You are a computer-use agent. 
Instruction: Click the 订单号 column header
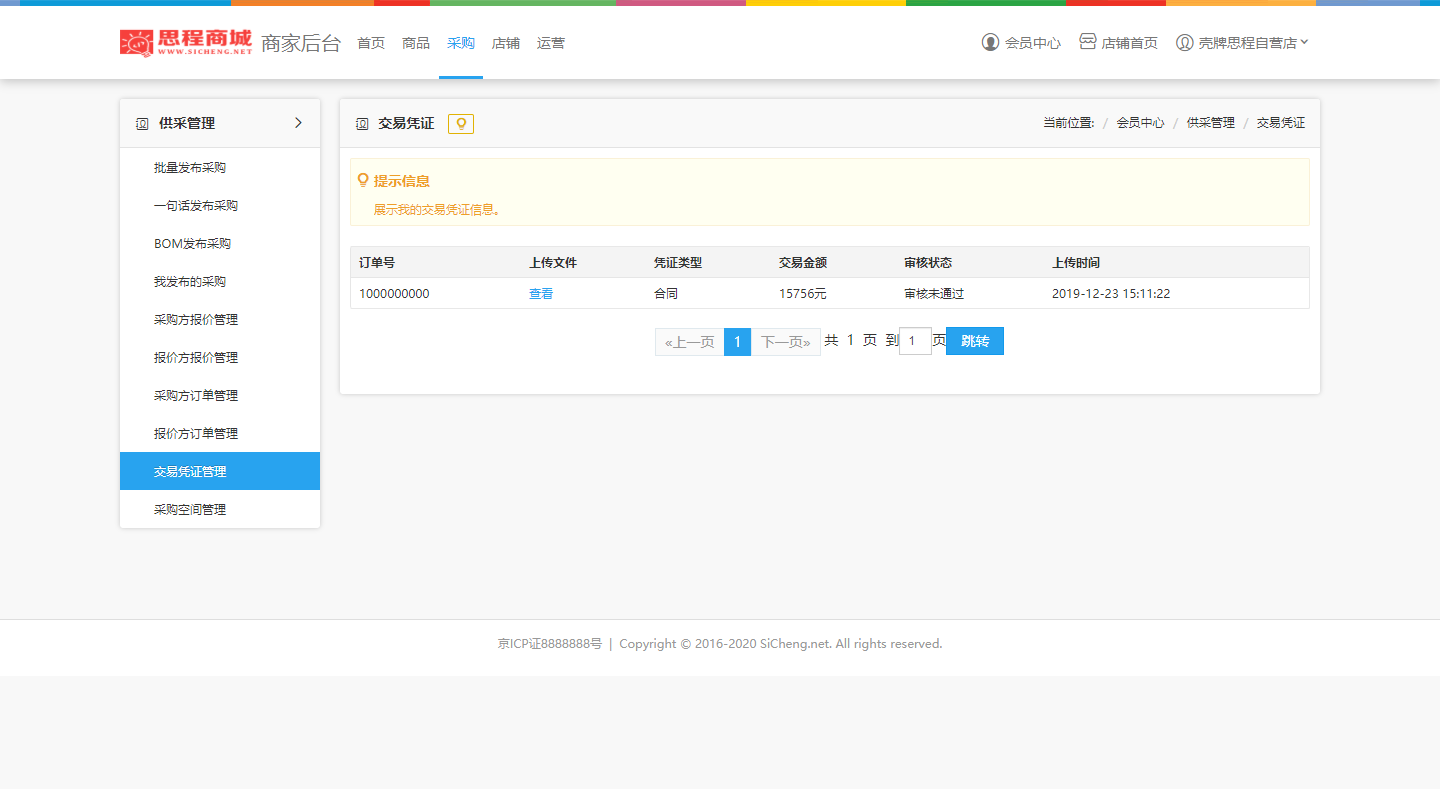coord(377,263)
